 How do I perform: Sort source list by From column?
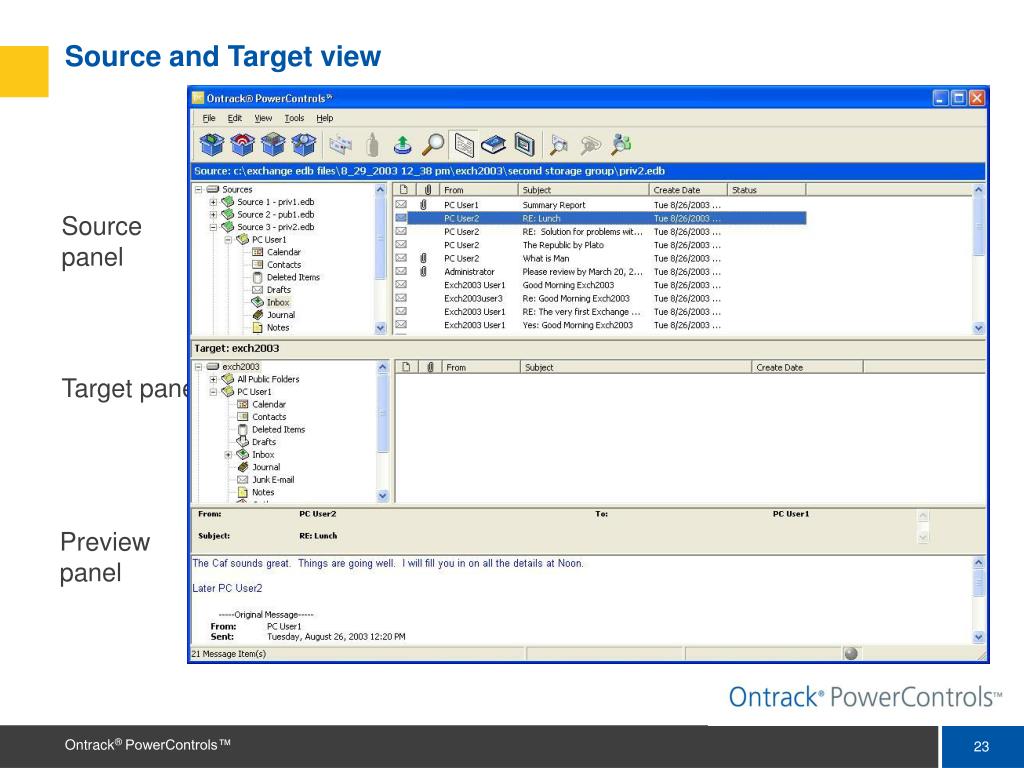[479, 190]
